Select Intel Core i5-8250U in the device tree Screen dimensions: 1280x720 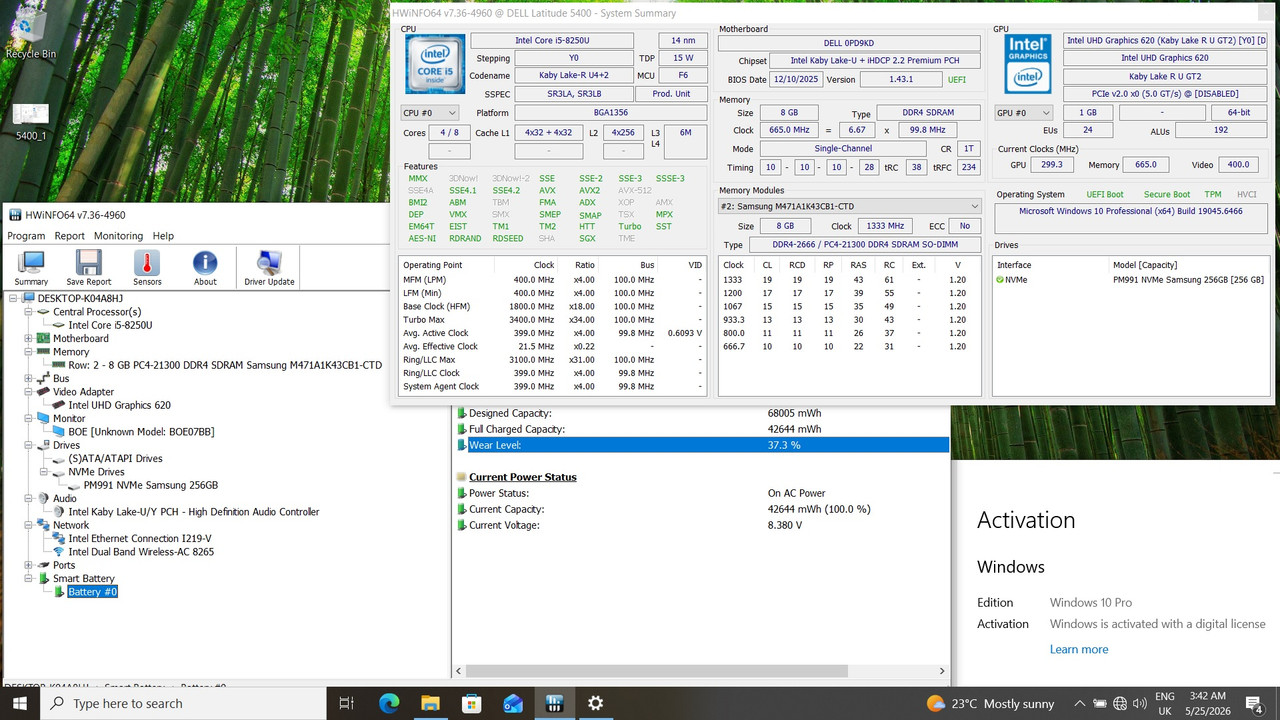(110, 325)
